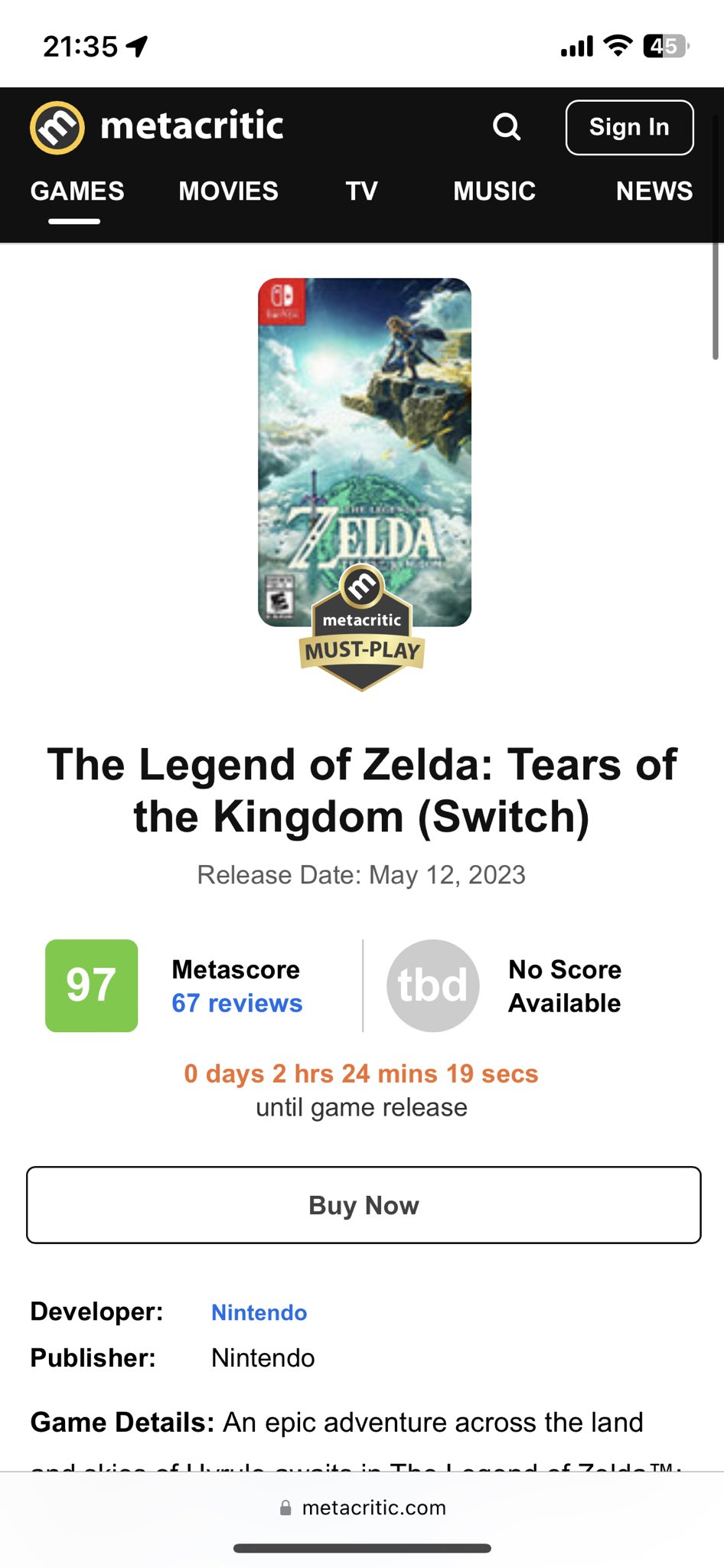The width and height of the screenshot is (724, 1568).
Task: Click the gray tbd user score circle
Action: (x=433, y=985)
